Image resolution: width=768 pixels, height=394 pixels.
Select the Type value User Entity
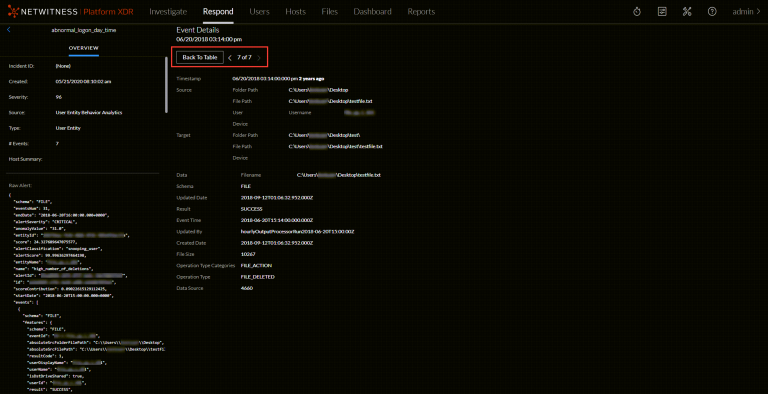coord(68,128)
